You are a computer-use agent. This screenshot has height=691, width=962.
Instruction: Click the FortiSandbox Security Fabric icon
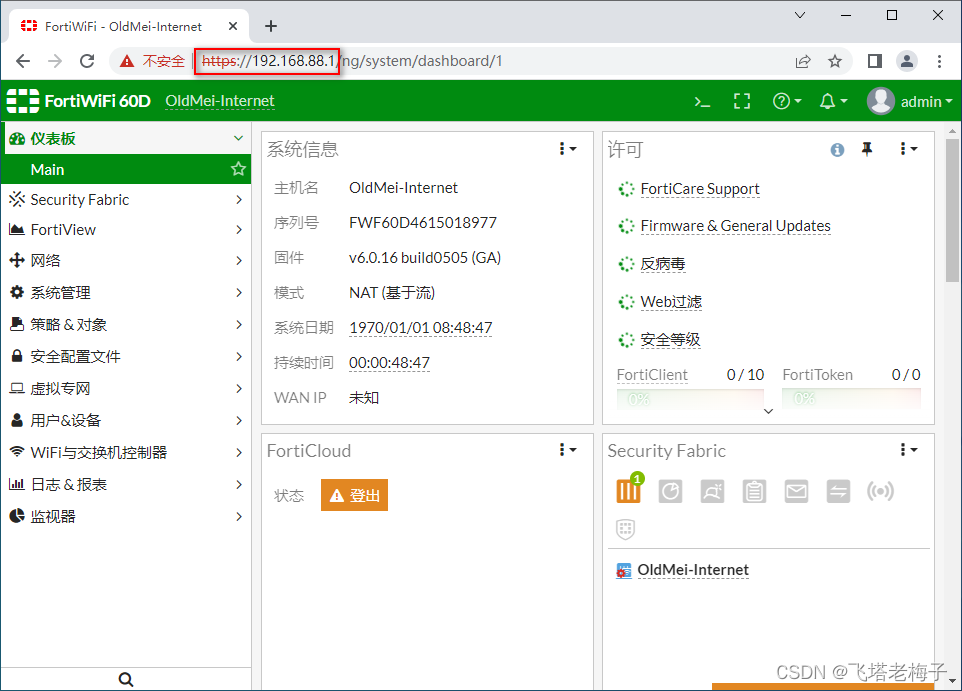point(712,492)
